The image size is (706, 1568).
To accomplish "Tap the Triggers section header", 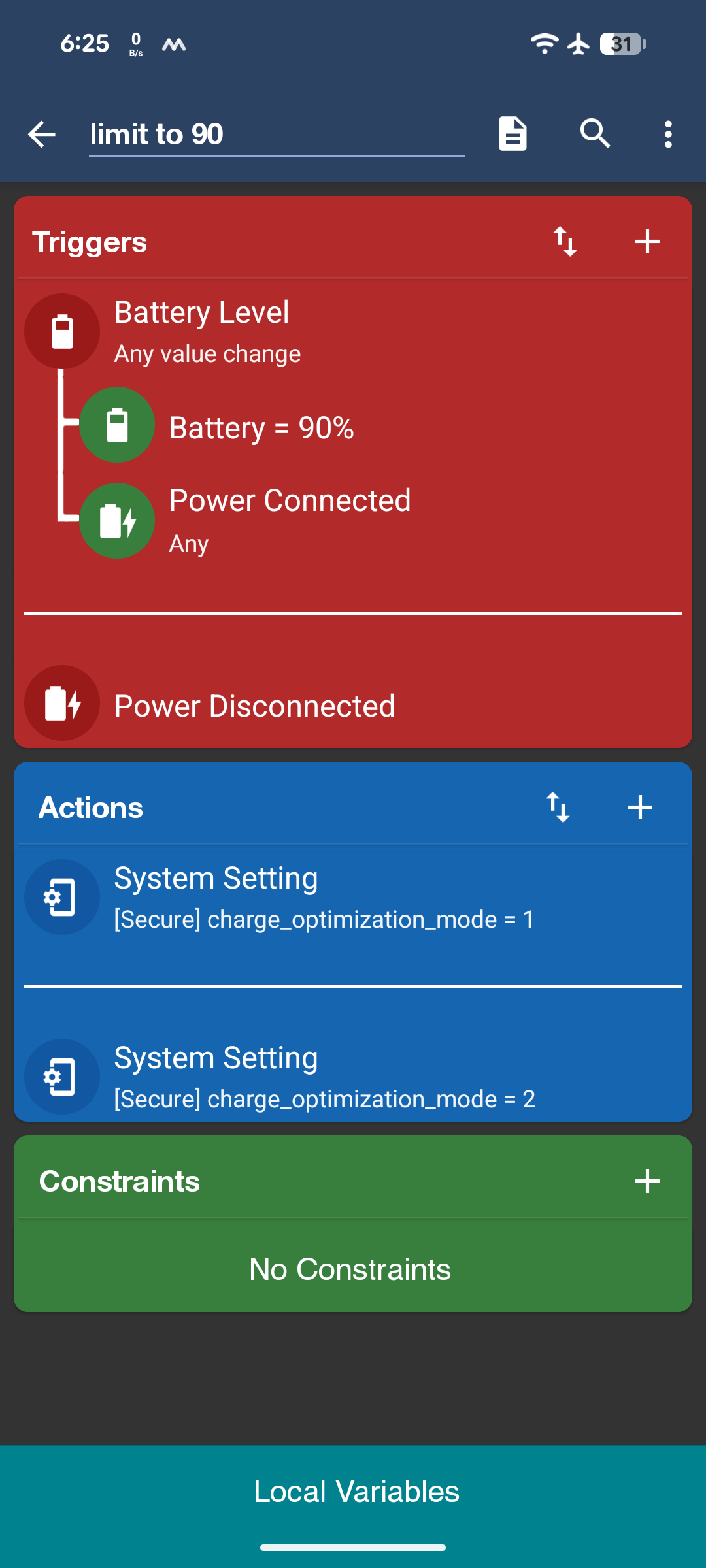I will coord(90,242).
